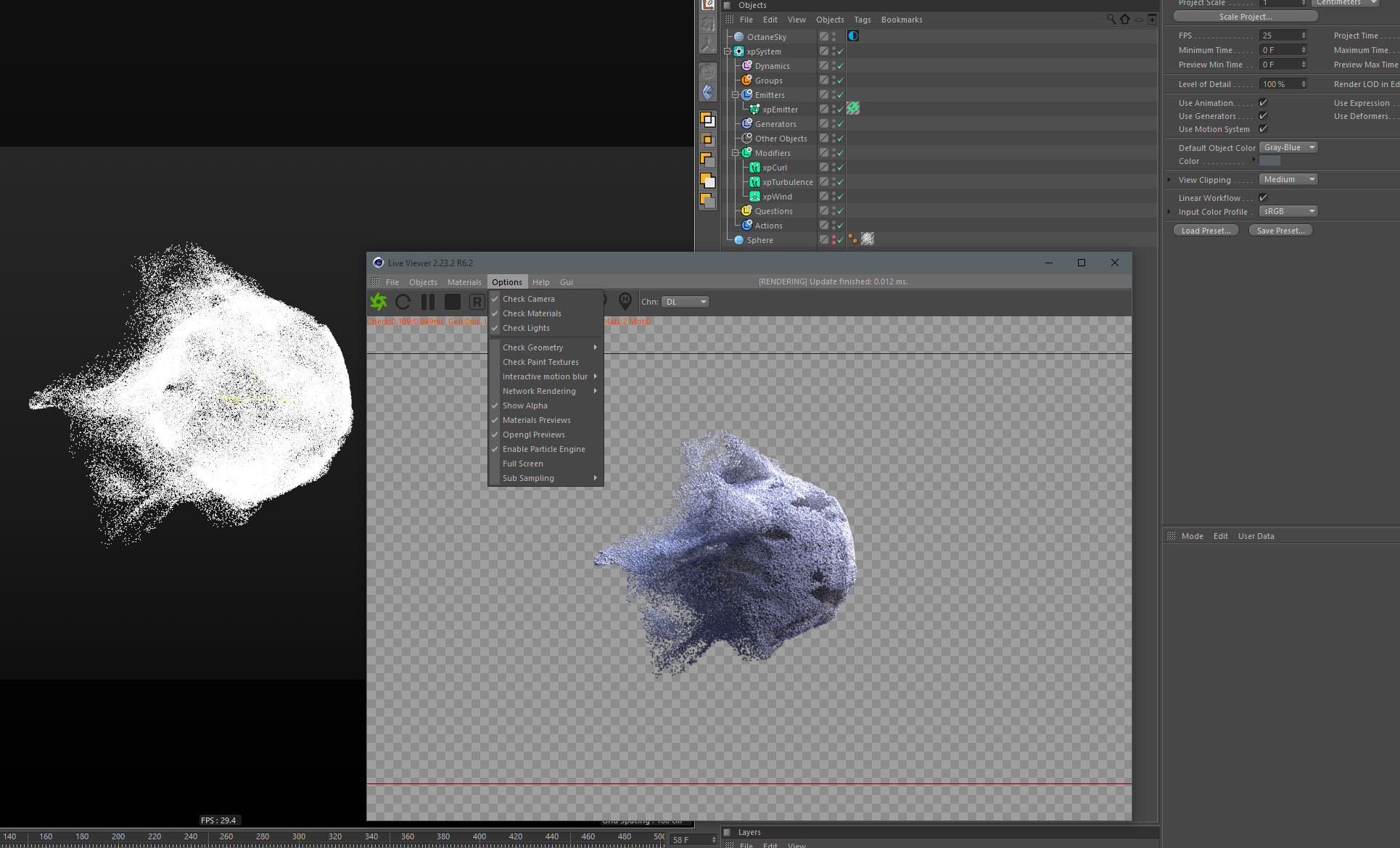Collapse the Modifiers group in the tree
Image resolution: width=1400 pixels, height=848 pixels.
coord(735,153)
